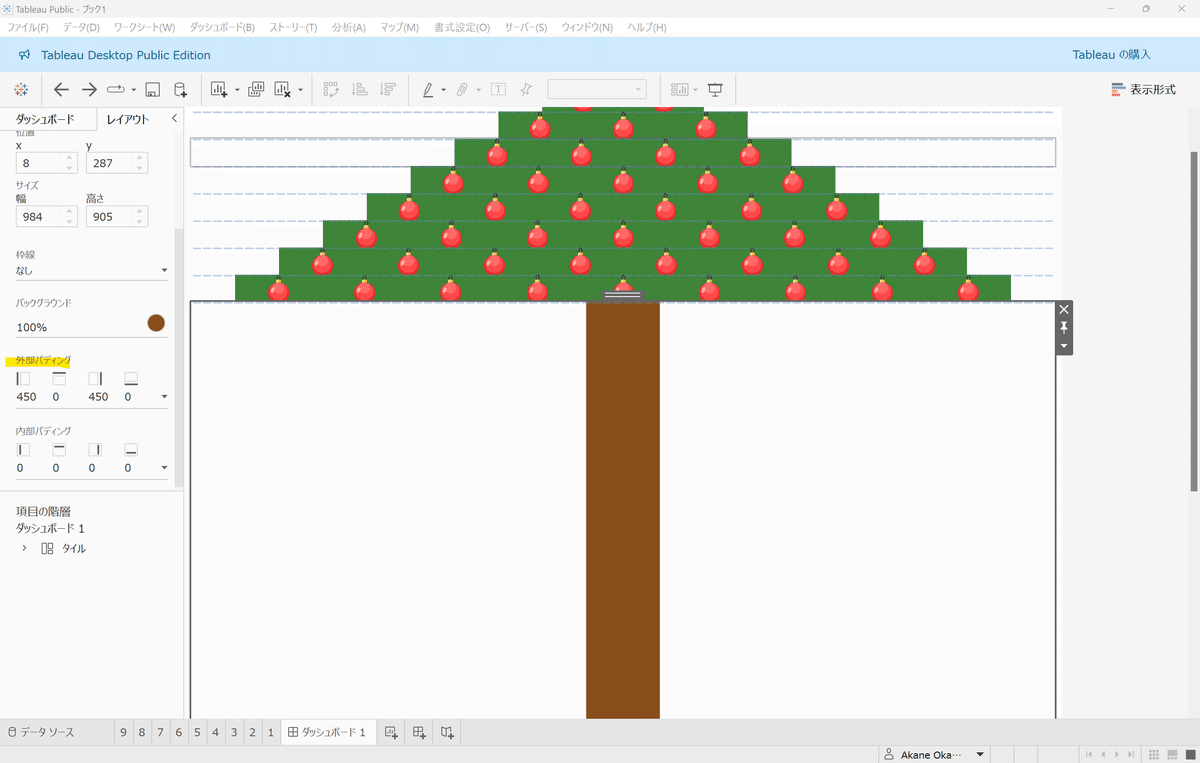
Task: Open the 枠線 border dropdown set to なし
Action: [91, 270]
